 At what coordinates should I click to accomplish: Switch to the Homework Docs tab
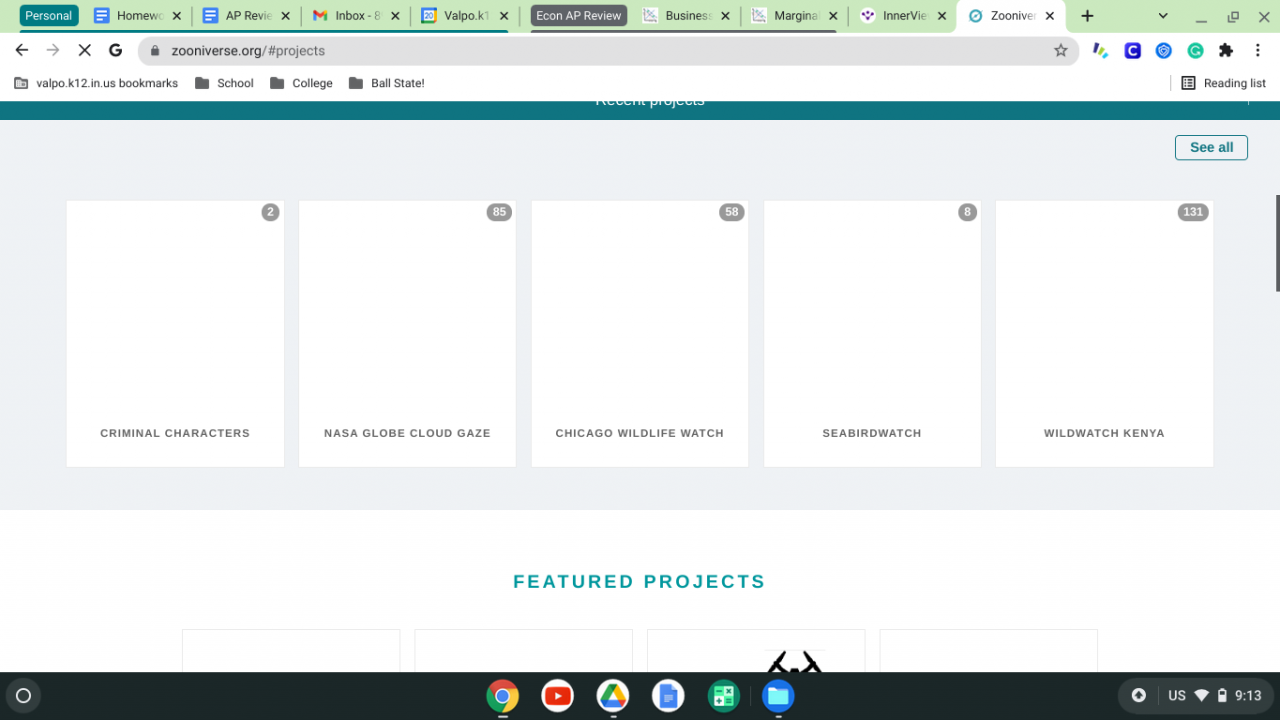point(138,16)
